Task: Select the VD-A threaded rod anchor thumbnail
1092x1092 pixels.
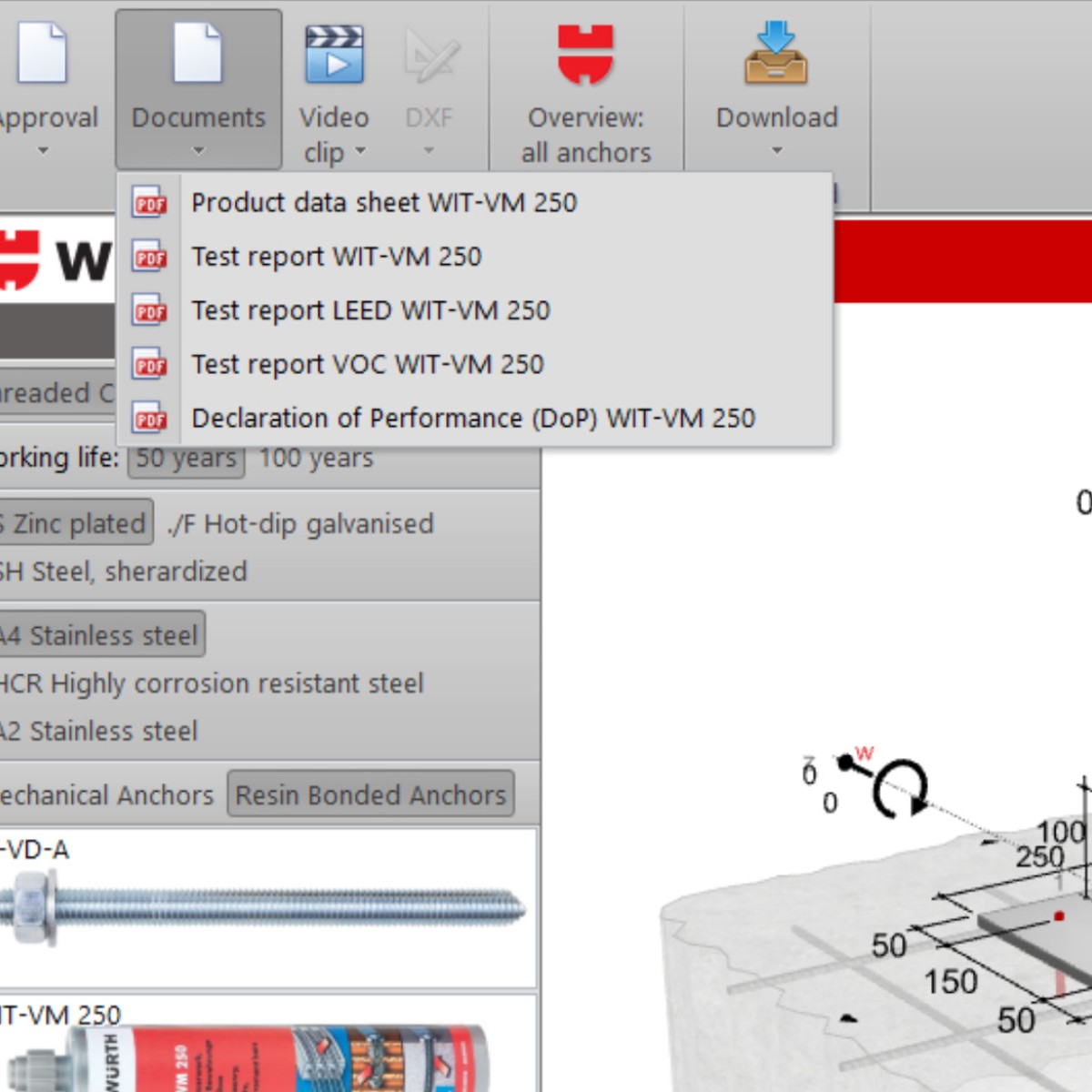Action: (268, 907)
